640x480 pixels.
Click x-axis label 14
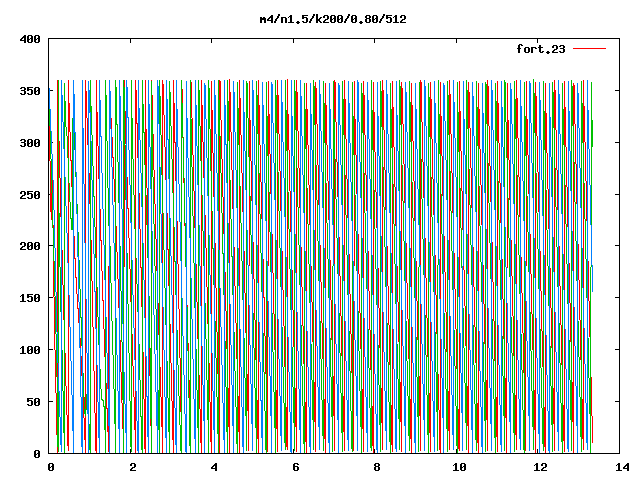622,467
